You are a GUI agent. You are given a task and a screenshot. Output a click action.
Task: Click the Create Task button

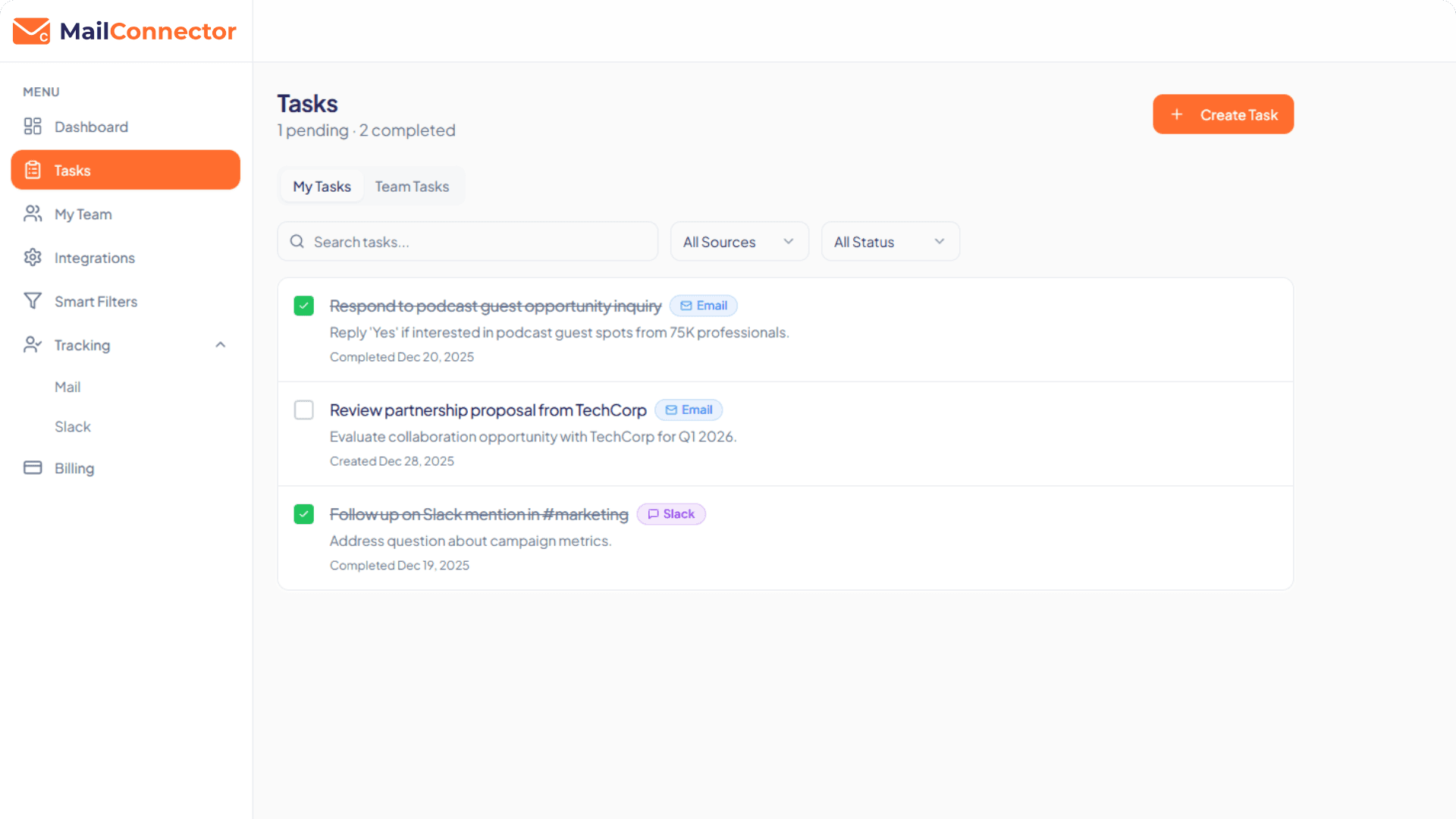click(x=1223, y=114)
